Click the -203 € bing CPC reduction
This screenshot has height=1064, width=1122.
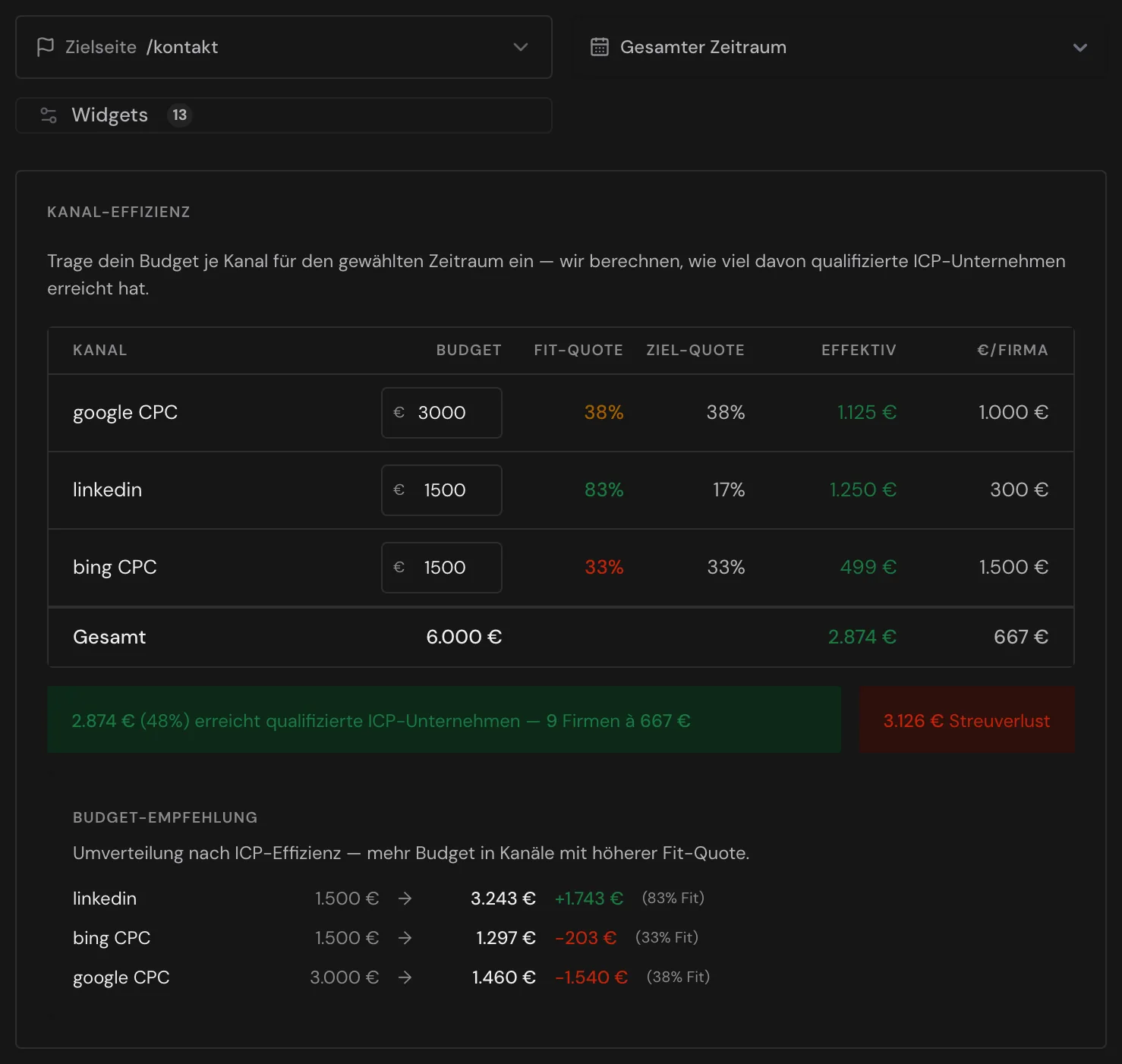coord(586,938)
